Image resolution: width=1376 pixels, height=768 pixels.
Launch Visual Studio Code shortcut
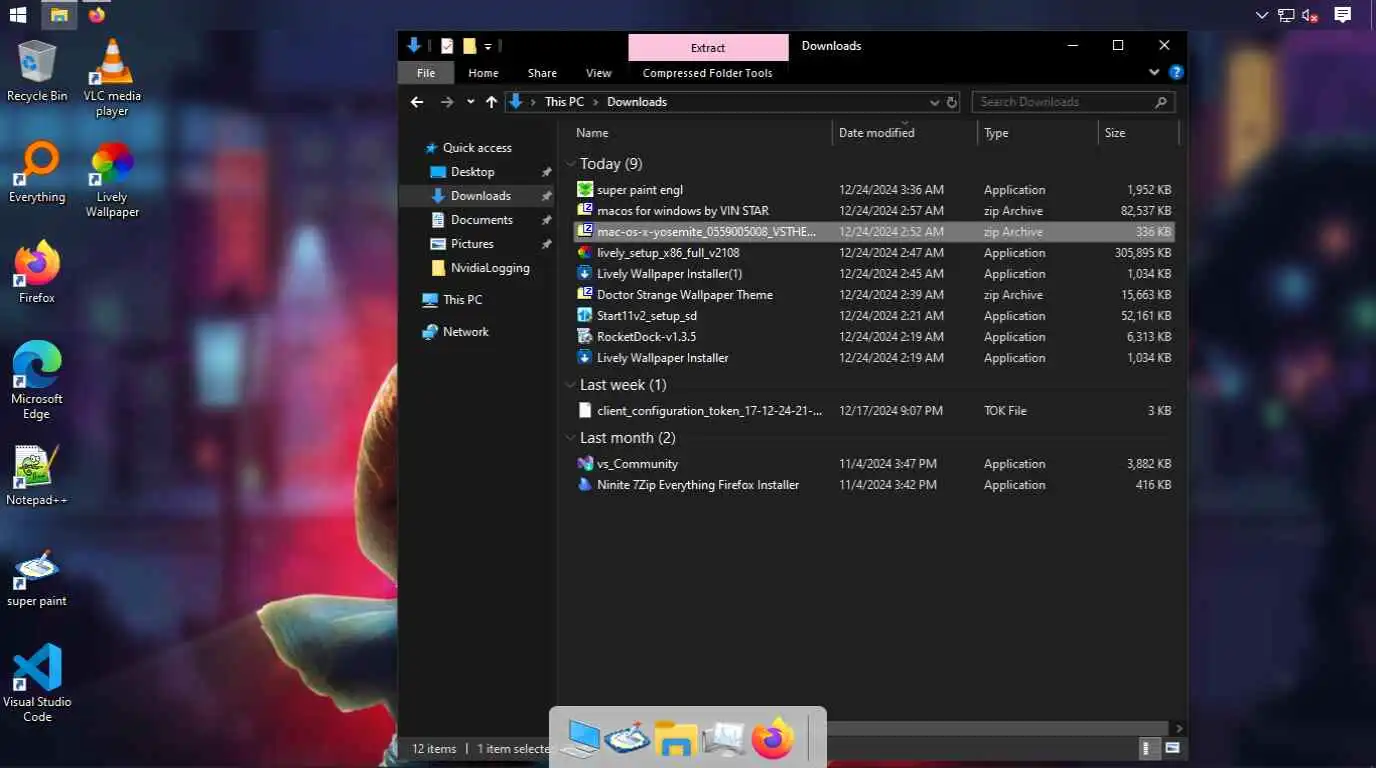pyautogui.click(x=37, y=683)
